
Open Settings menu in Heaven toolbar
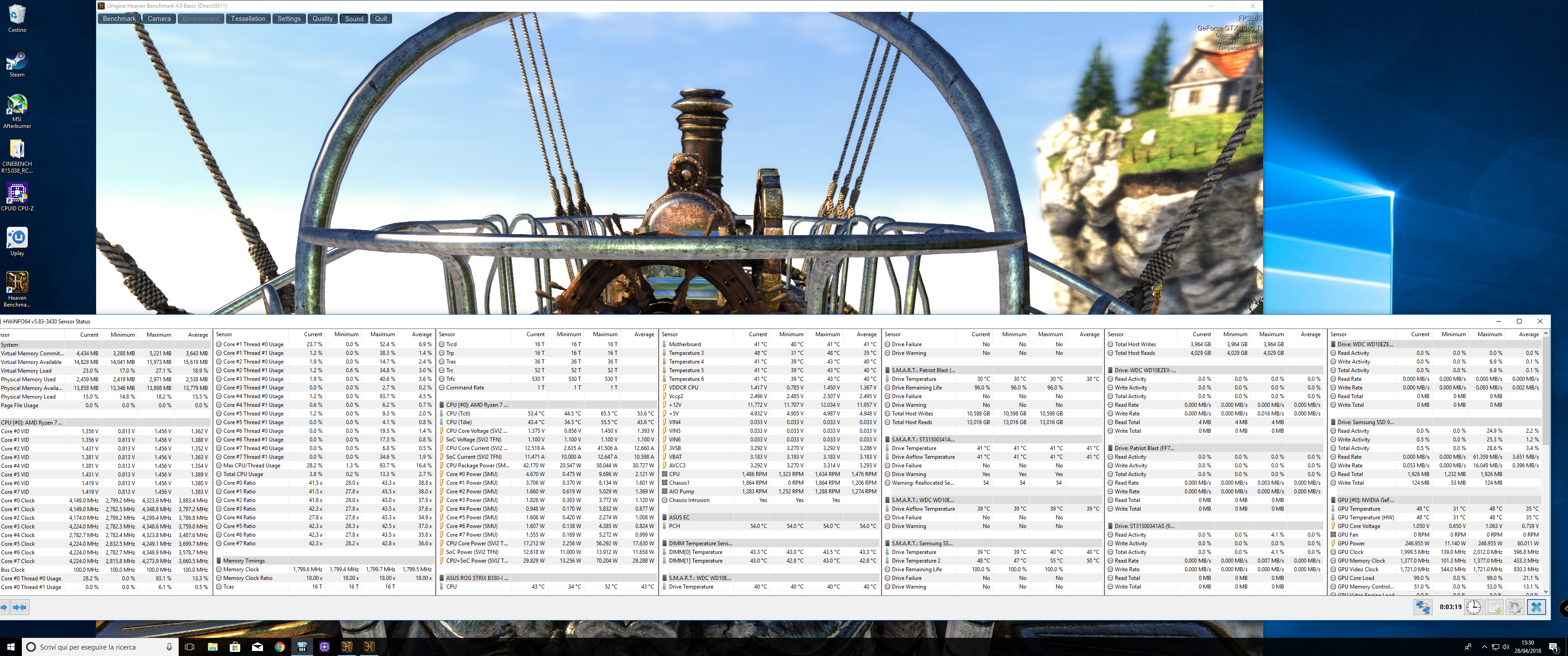click(x=289, y=19)
